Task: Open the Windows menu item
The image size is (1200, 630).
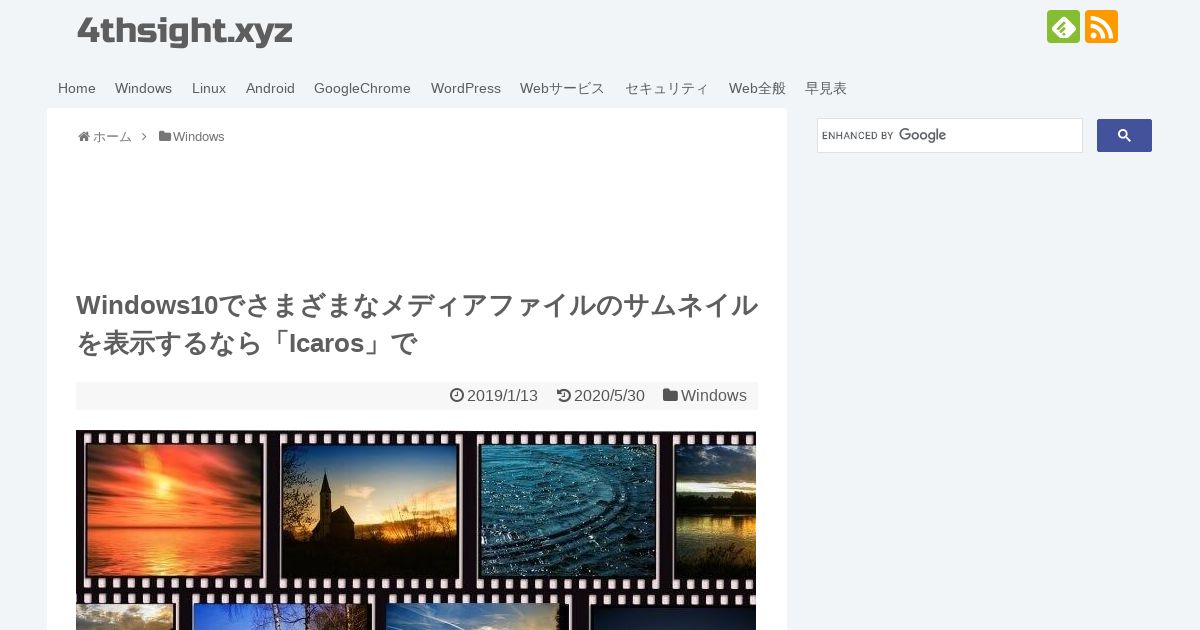Action: coord(143,88)
